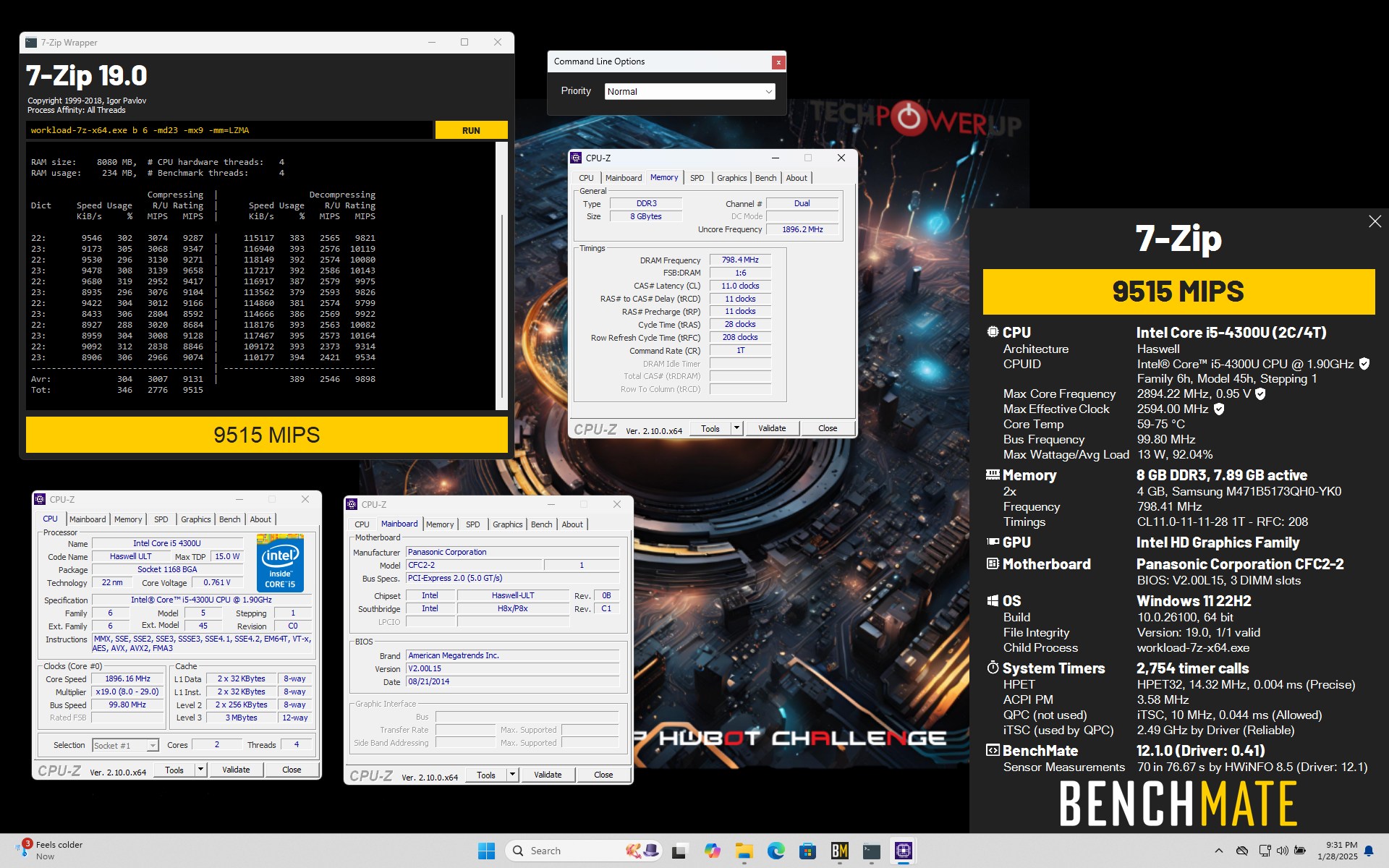Open the volume control tray icon

[x=1282, y=851]
